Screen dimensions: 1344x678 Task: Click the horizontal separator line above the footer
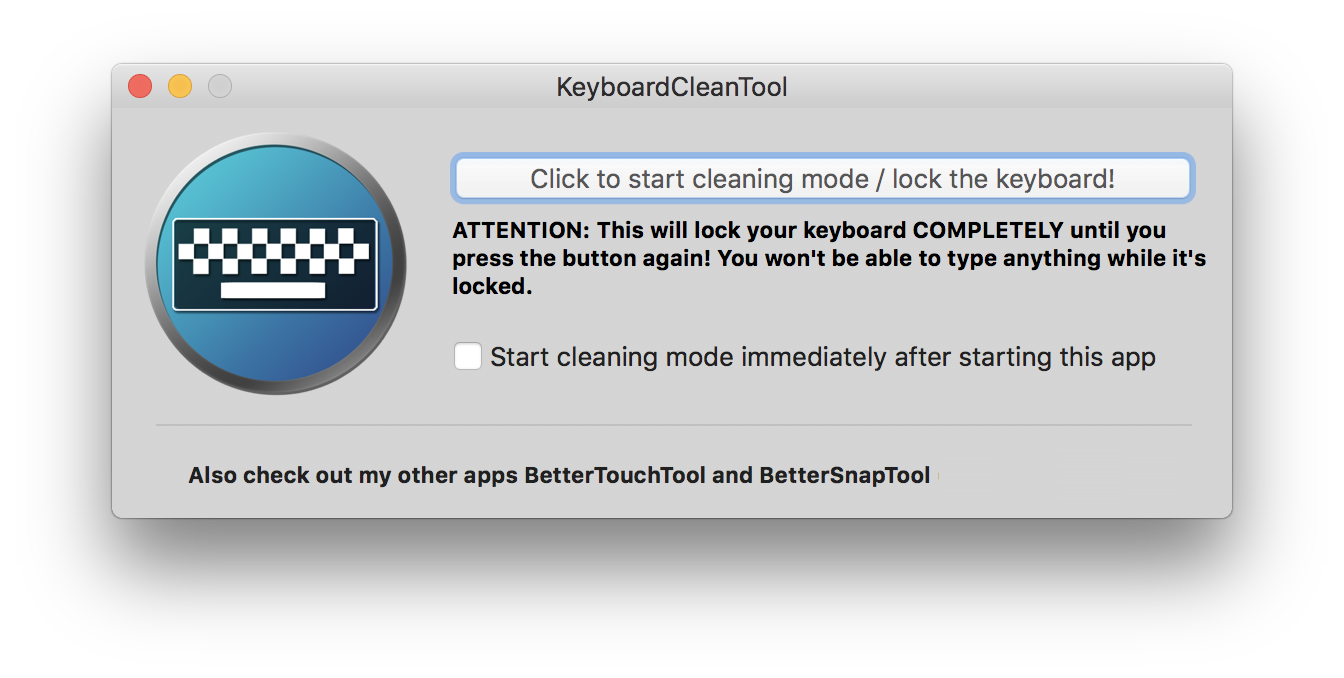(x=672, y=425)
